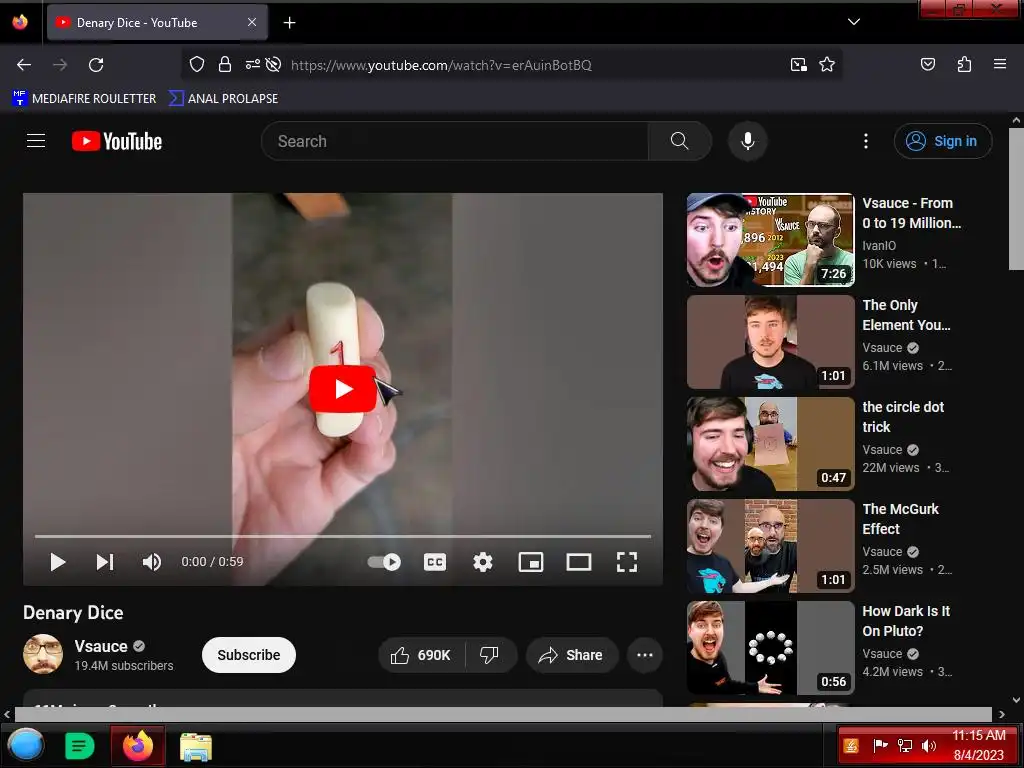Screen dimensions: 1024x768
Task: Open the MEDIAFIRE ROULETTER bookmark
Action: tap(84, 99)
